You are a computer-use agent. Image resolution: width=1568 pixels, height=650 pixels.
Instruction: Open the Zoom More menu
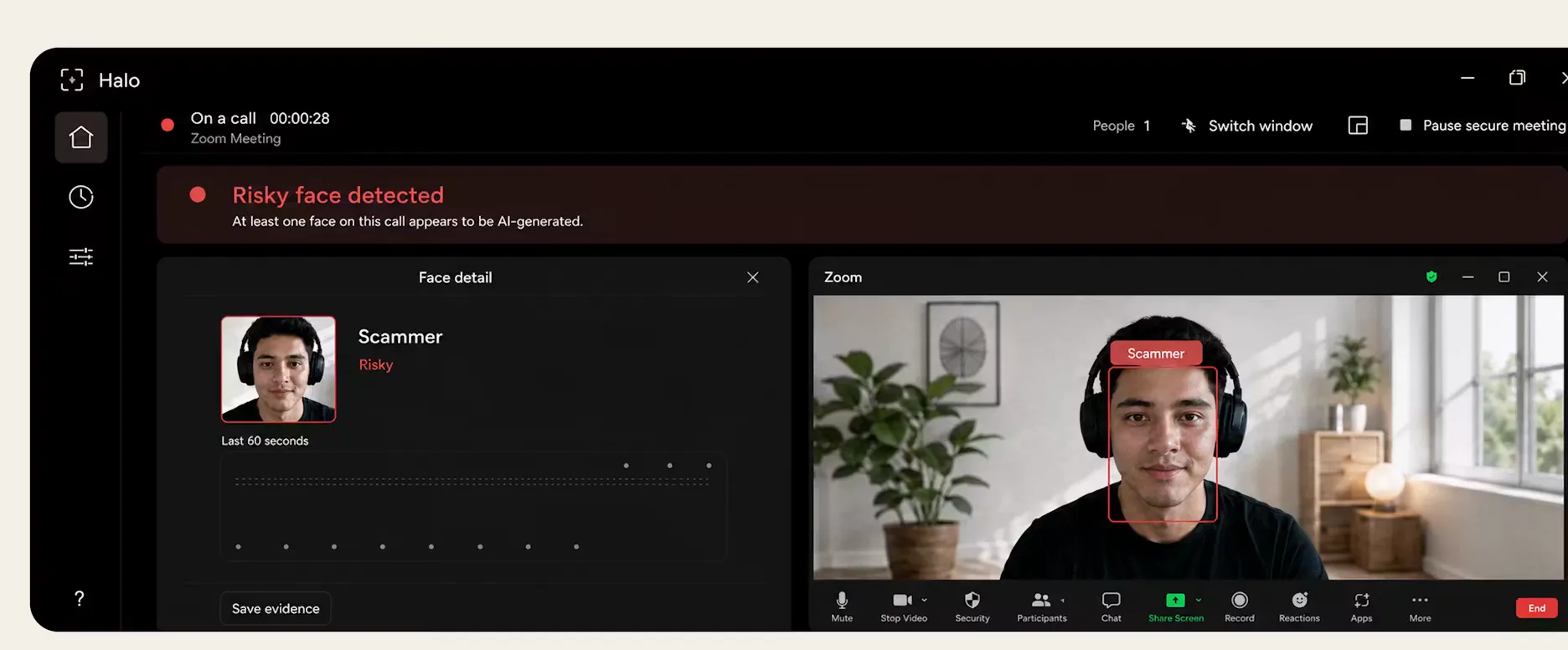[x=1420, y=607]
